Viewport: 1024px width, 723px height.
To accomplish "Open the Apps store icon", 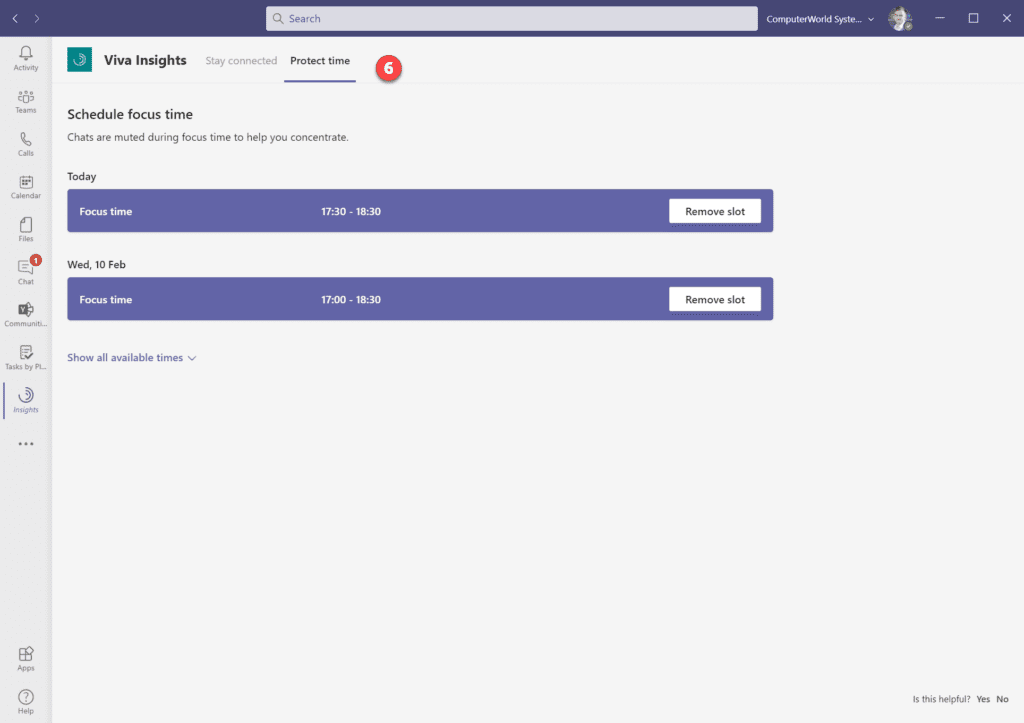I will tap(25, 658).
